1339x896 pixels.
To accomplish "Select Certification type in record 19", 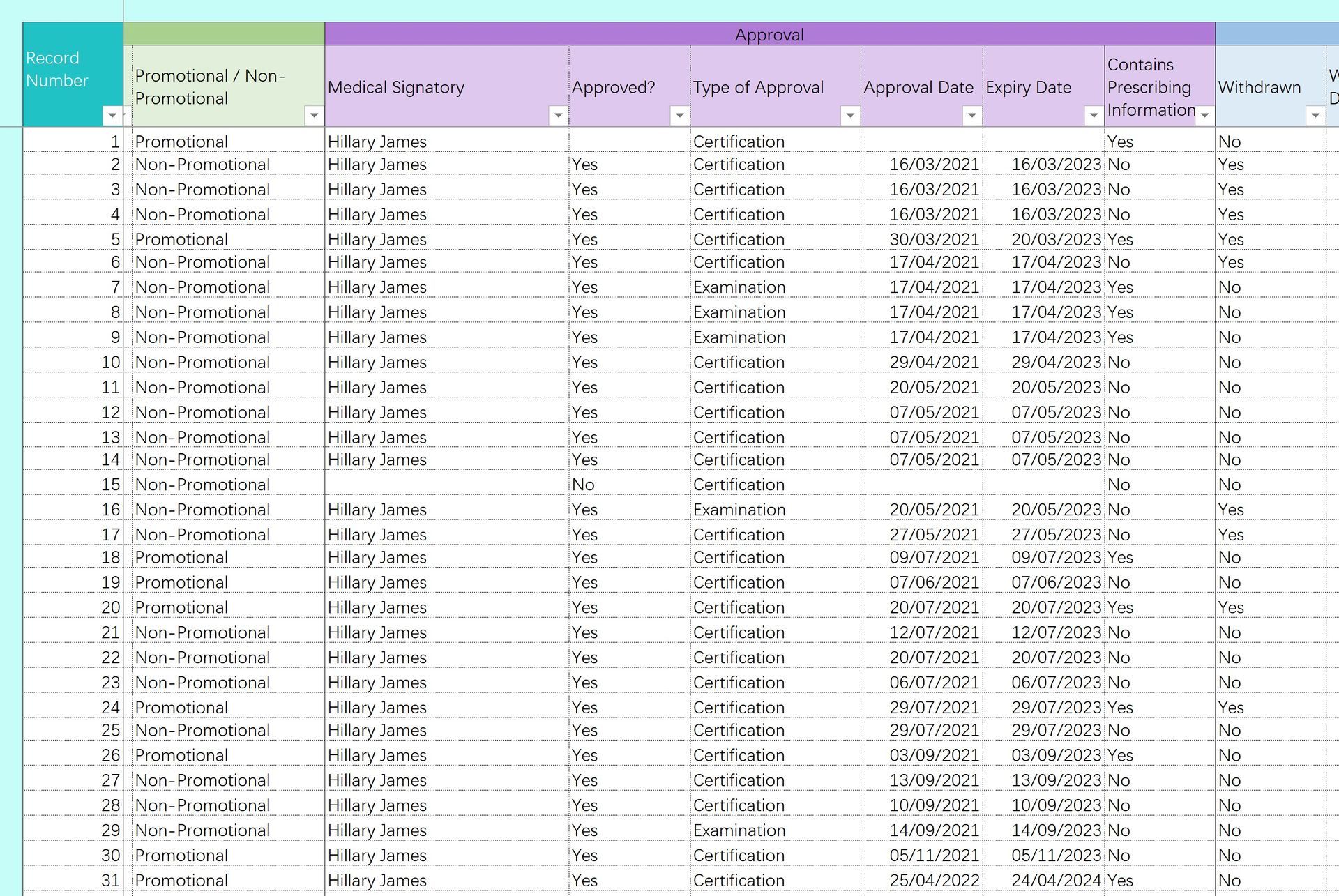I will [x=776, y=582].
